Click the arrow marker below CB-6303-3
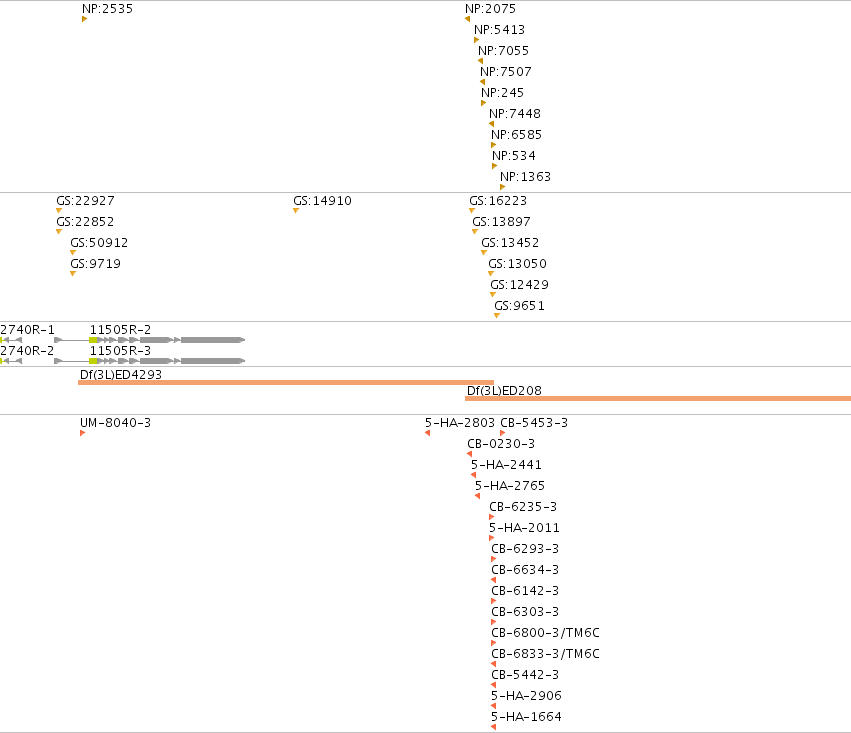Image resolution: width=851 pixels, height=733 pixels. (x=493, y=622)
